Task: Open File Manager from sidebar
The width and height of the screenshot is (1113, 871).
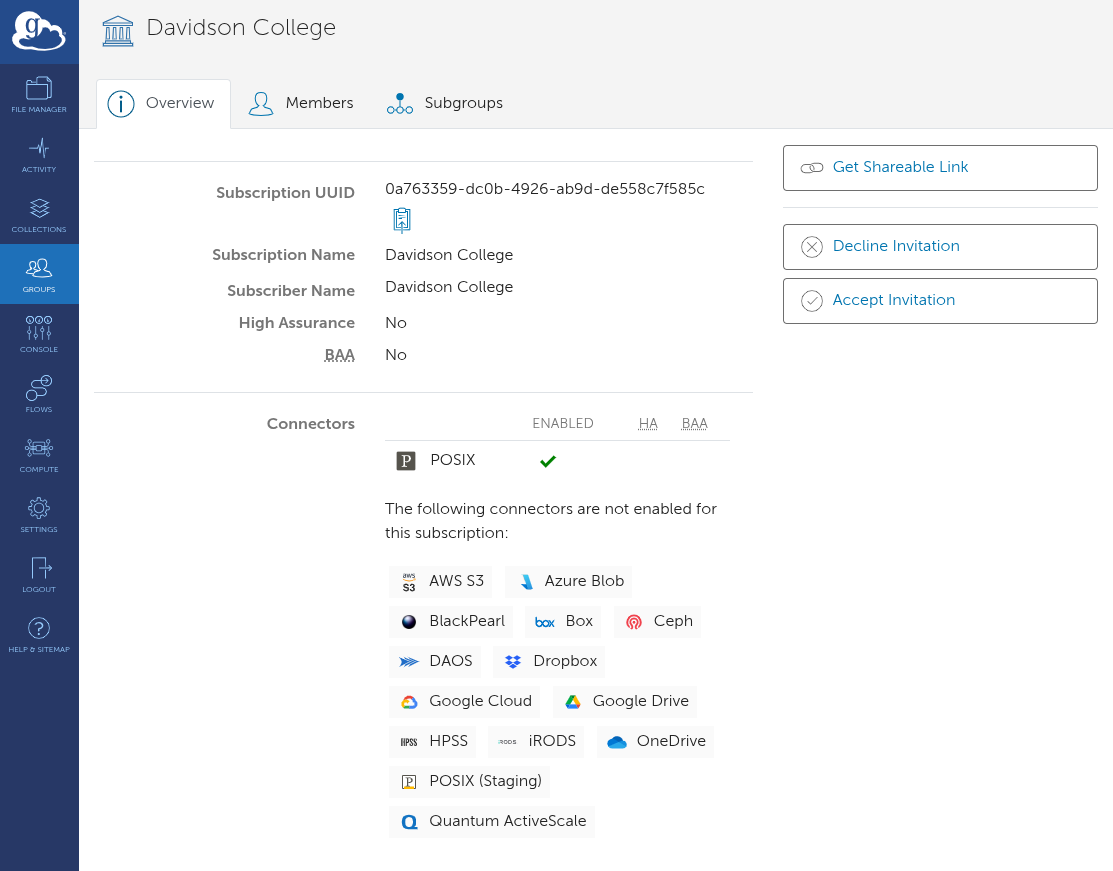Action: 39,94
